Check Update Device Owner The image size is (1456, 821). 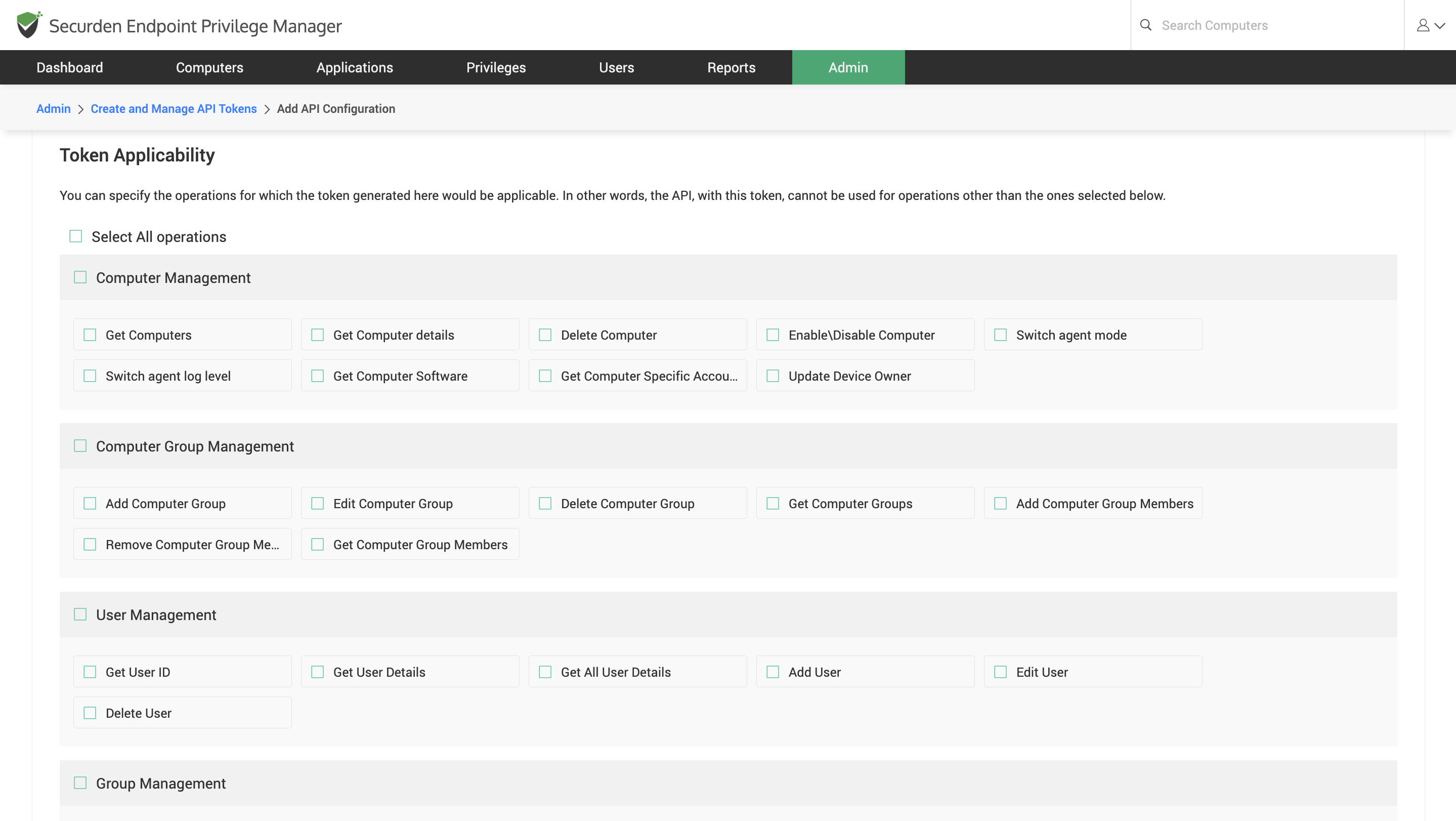pyautogui.click(x=773, y=376)
